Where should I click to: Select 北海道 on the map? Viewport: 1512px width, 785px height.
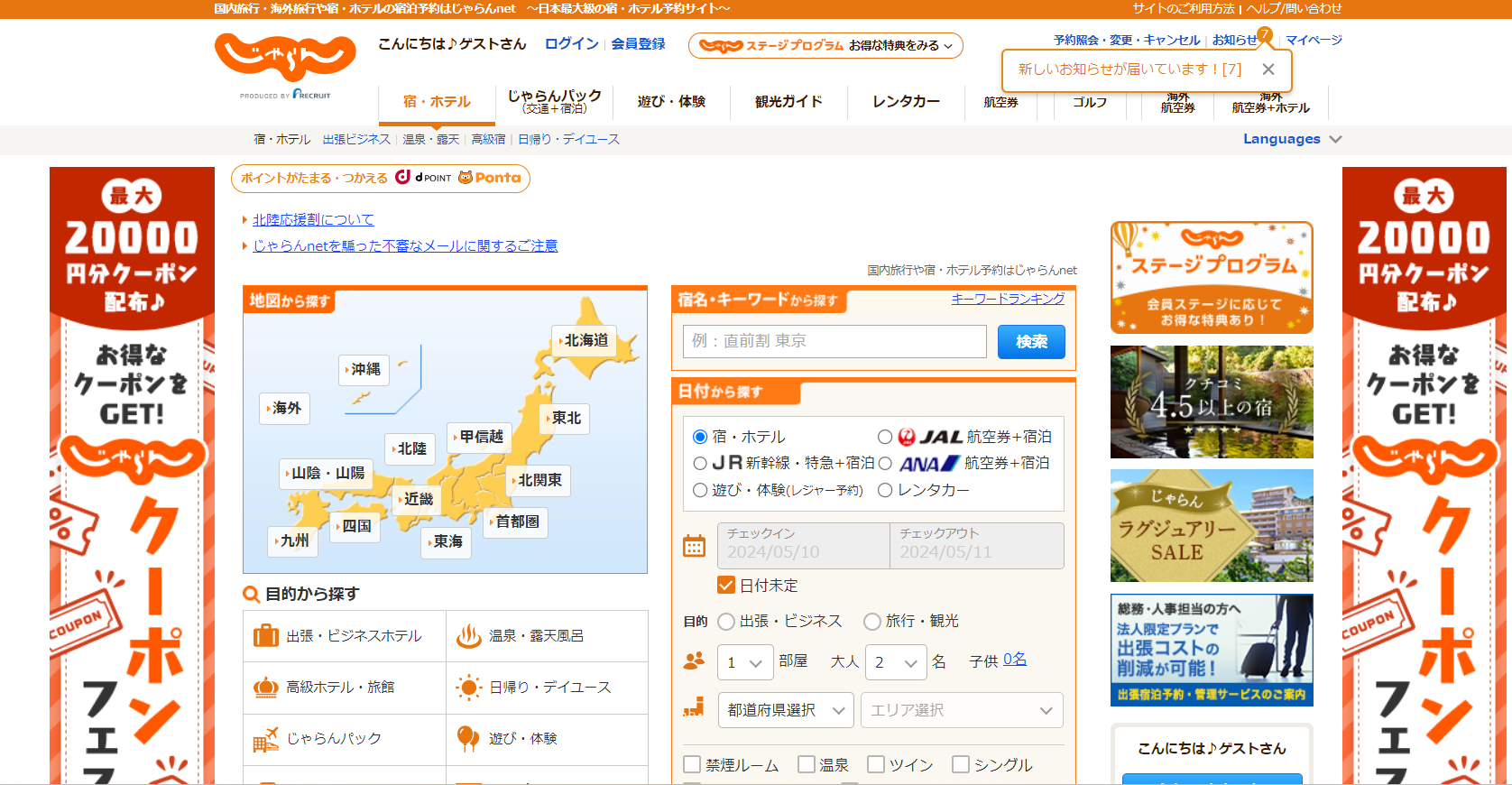tap(584, 340)
